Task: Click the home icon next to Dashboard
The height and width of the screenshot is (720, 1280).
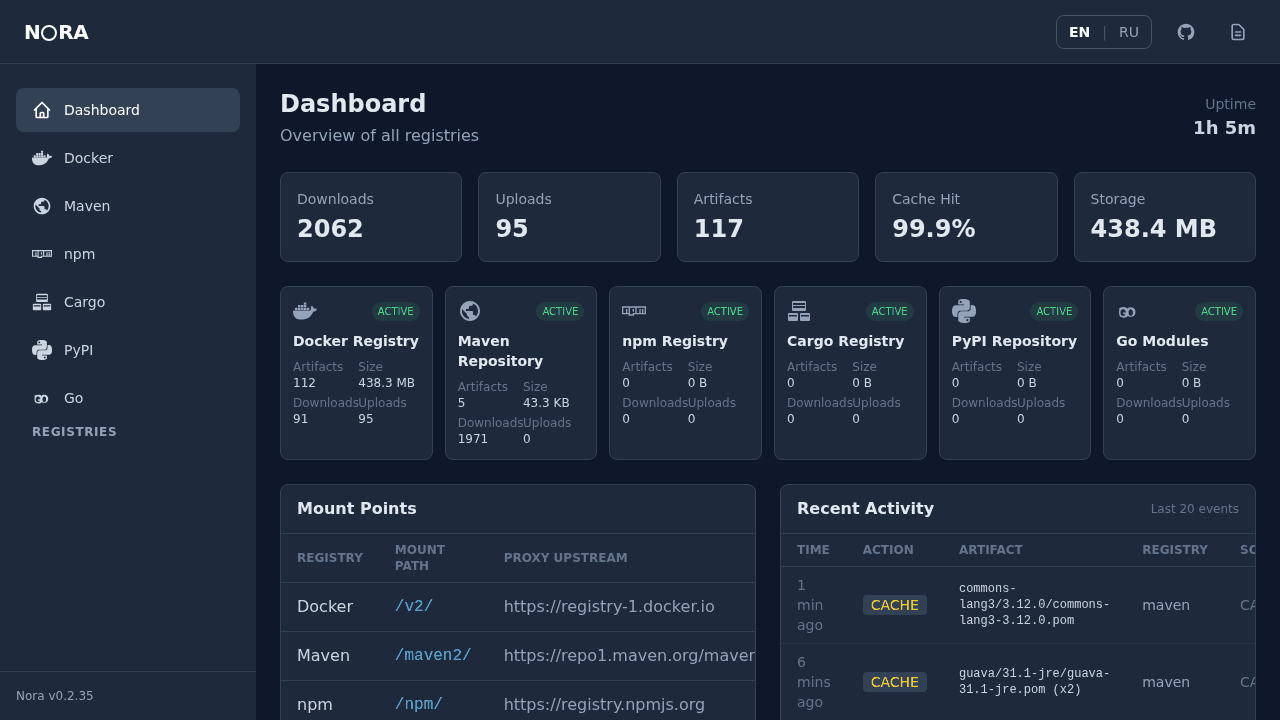Action: pos(41,110)
